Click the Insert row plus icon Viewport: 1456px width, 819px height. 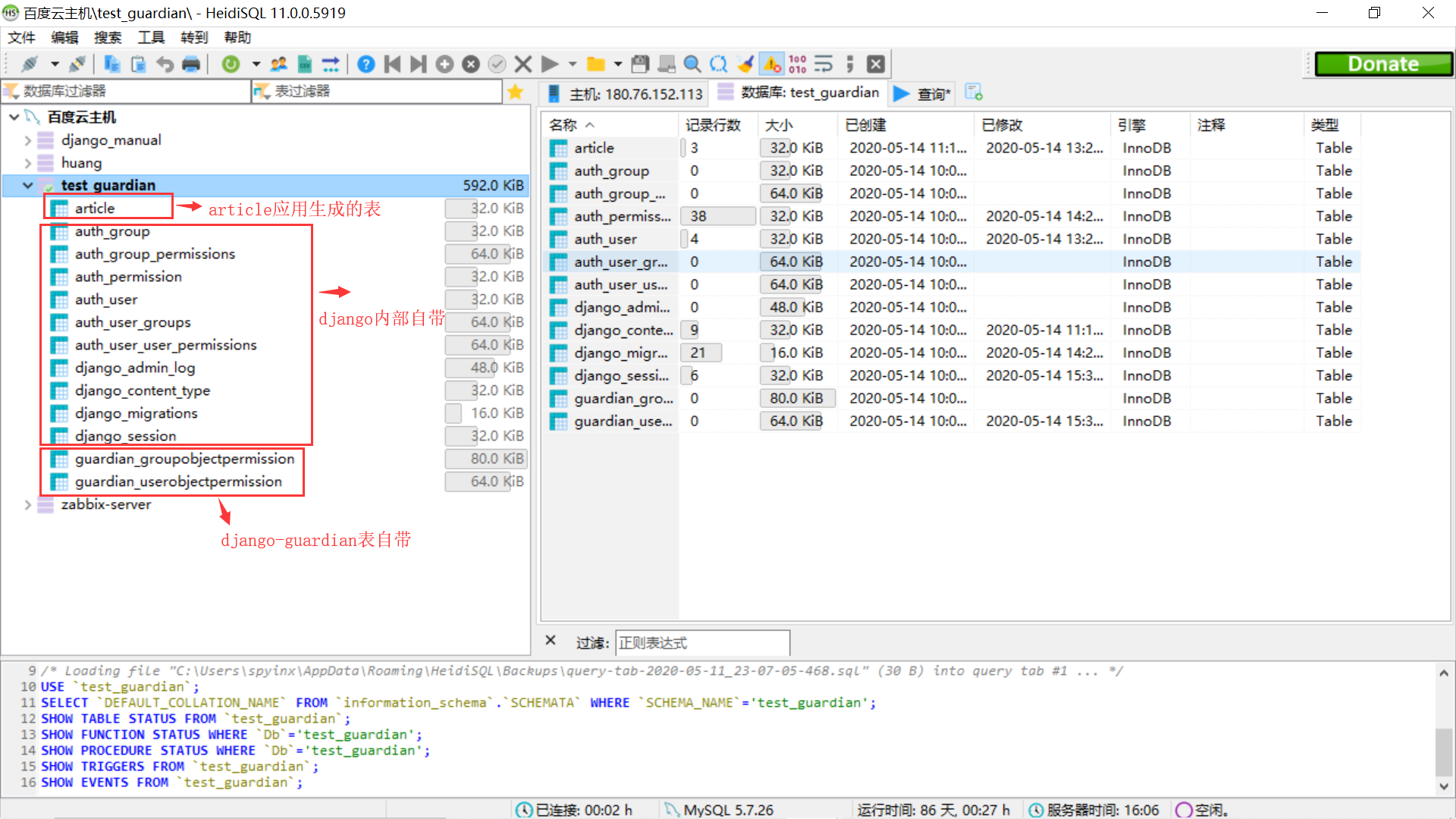click(445, 64)
